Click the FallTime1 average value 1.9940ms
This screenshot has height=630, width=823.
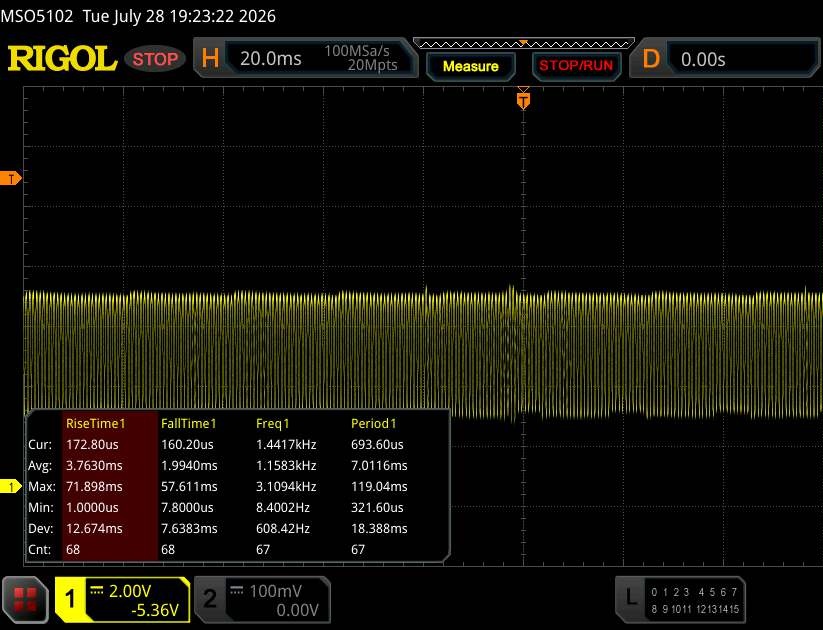tap(189, 466)
